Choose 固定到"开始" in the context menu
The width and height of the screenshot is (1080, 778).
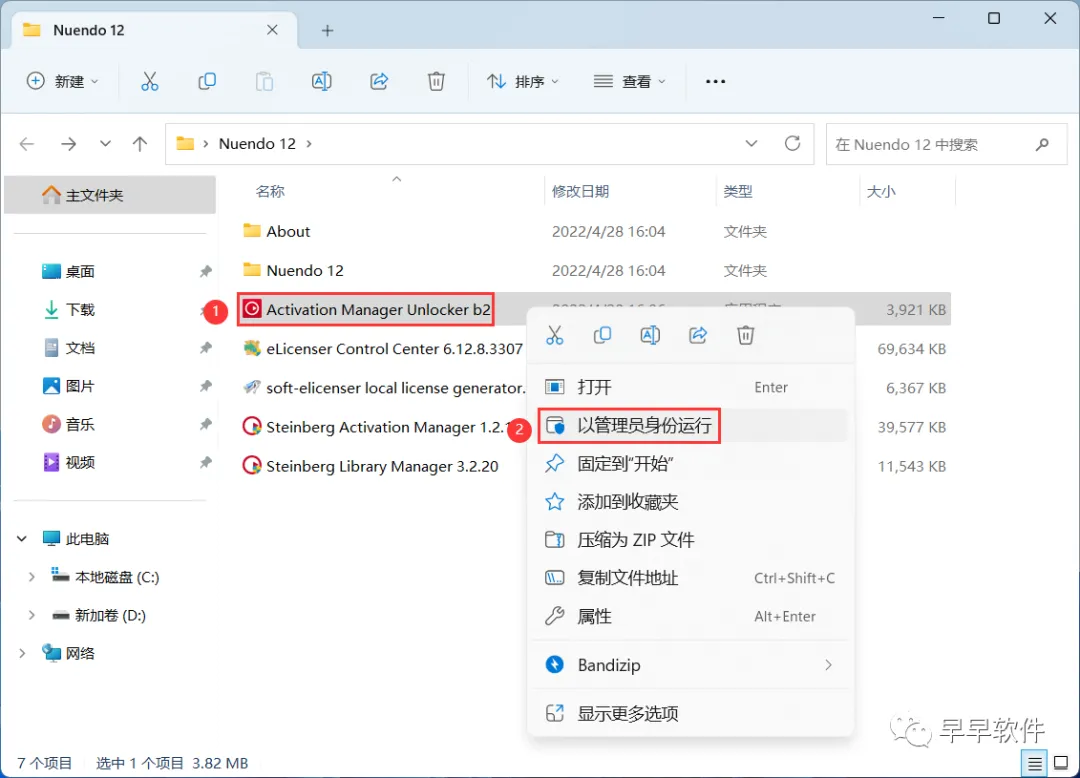click(690, 463)
